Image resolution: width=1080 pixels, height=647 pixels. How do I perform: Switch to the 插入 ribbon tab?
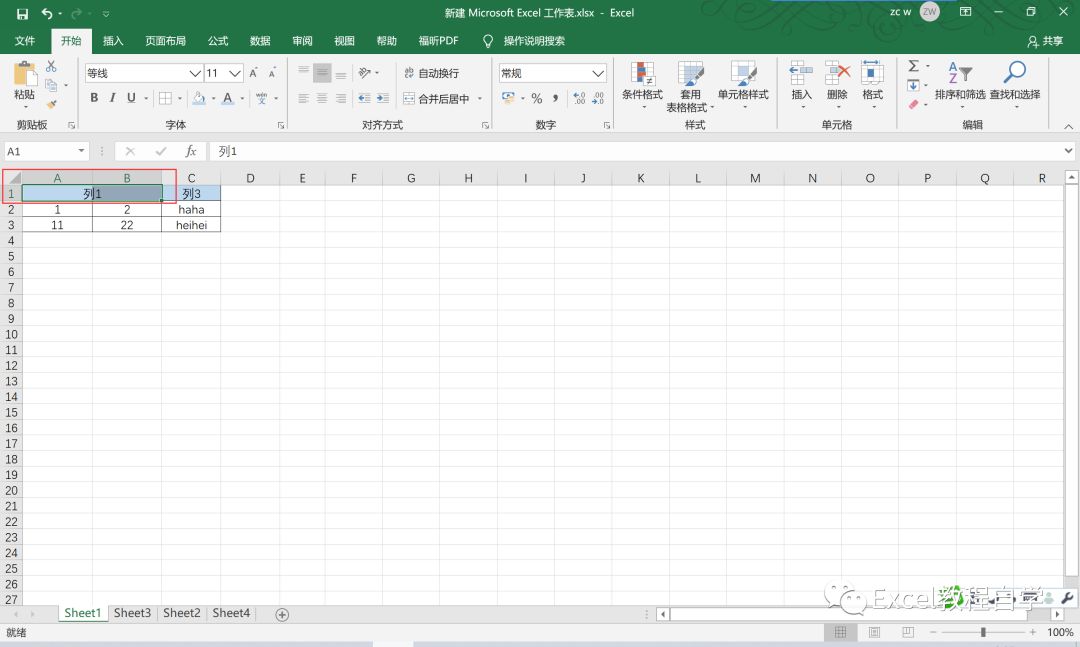(x=113, y=41)
